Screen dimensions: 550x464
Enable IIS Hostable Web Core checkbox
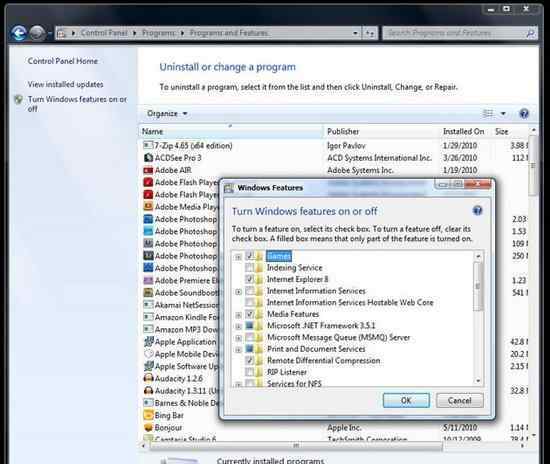(249, 302)
